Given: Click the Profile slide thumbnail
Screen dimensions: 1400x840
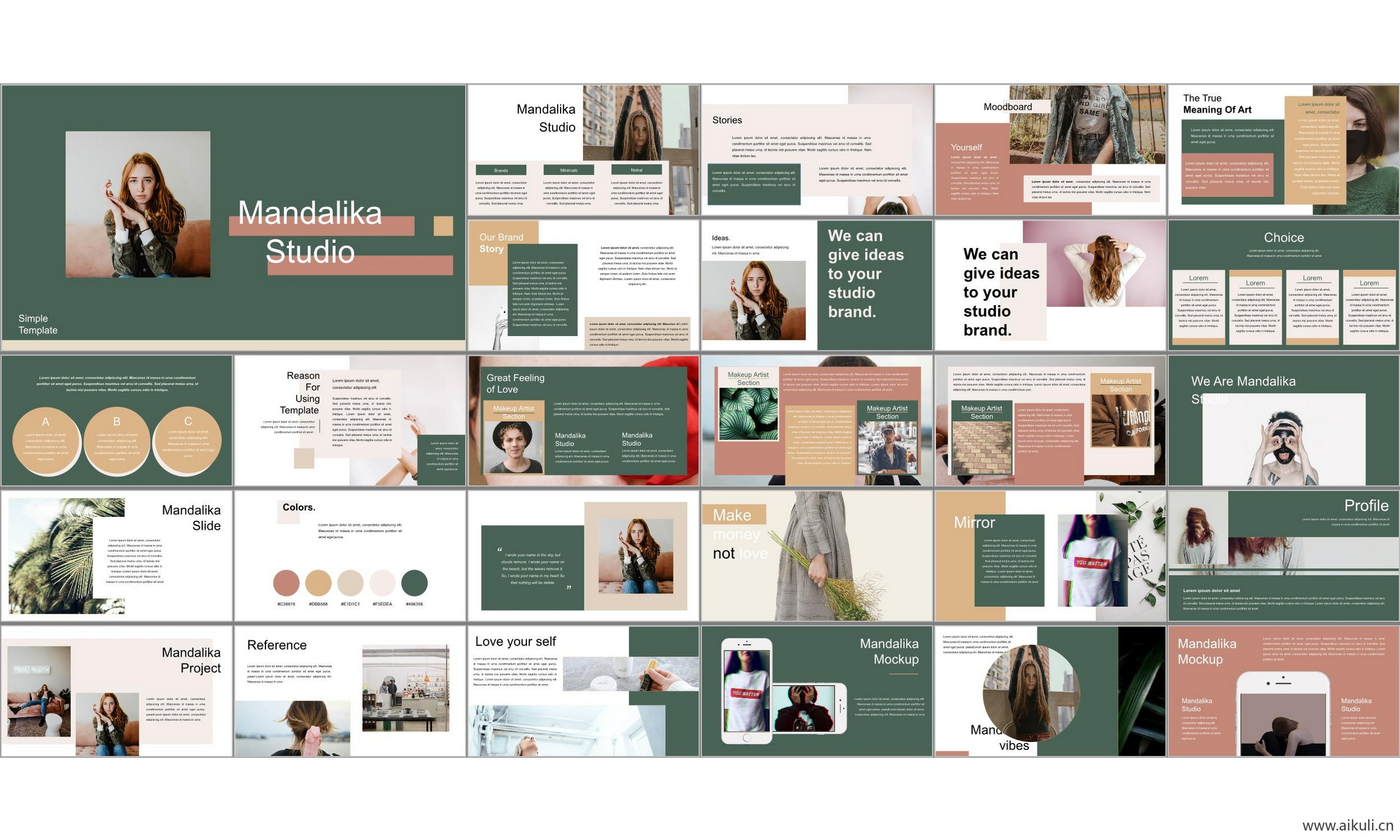Looking at the screenshot, I should (1284, 556).
